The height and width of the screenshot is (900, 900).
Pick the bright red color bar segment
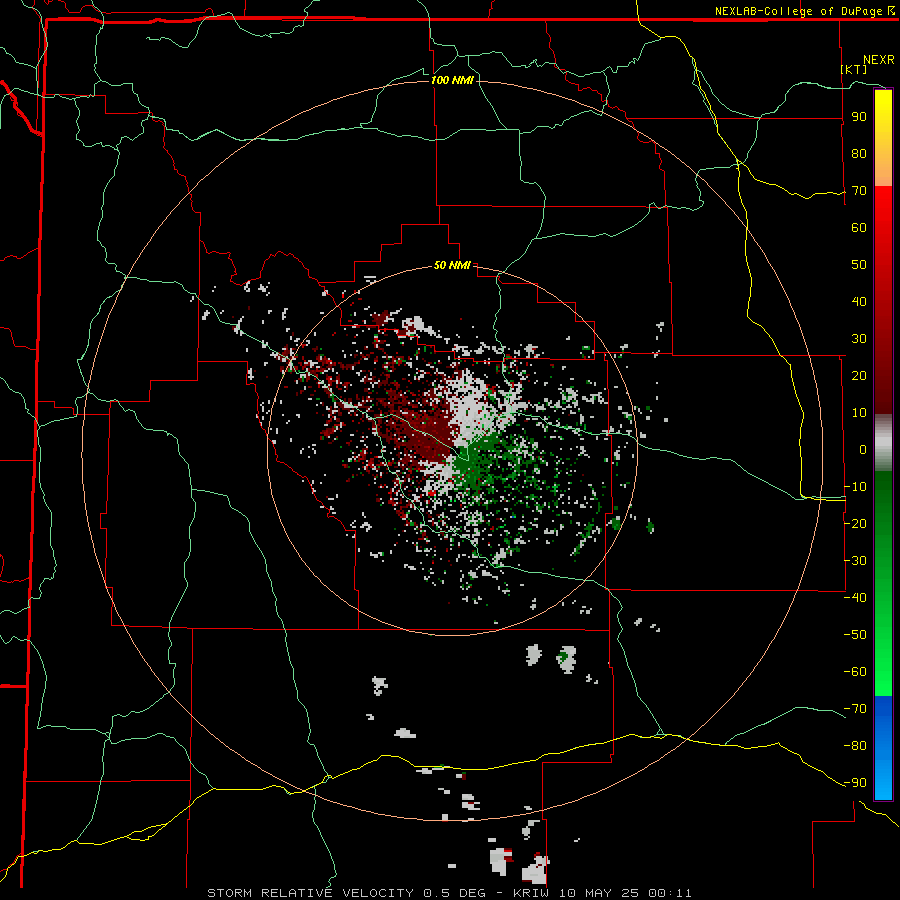(x=883, y=210)
